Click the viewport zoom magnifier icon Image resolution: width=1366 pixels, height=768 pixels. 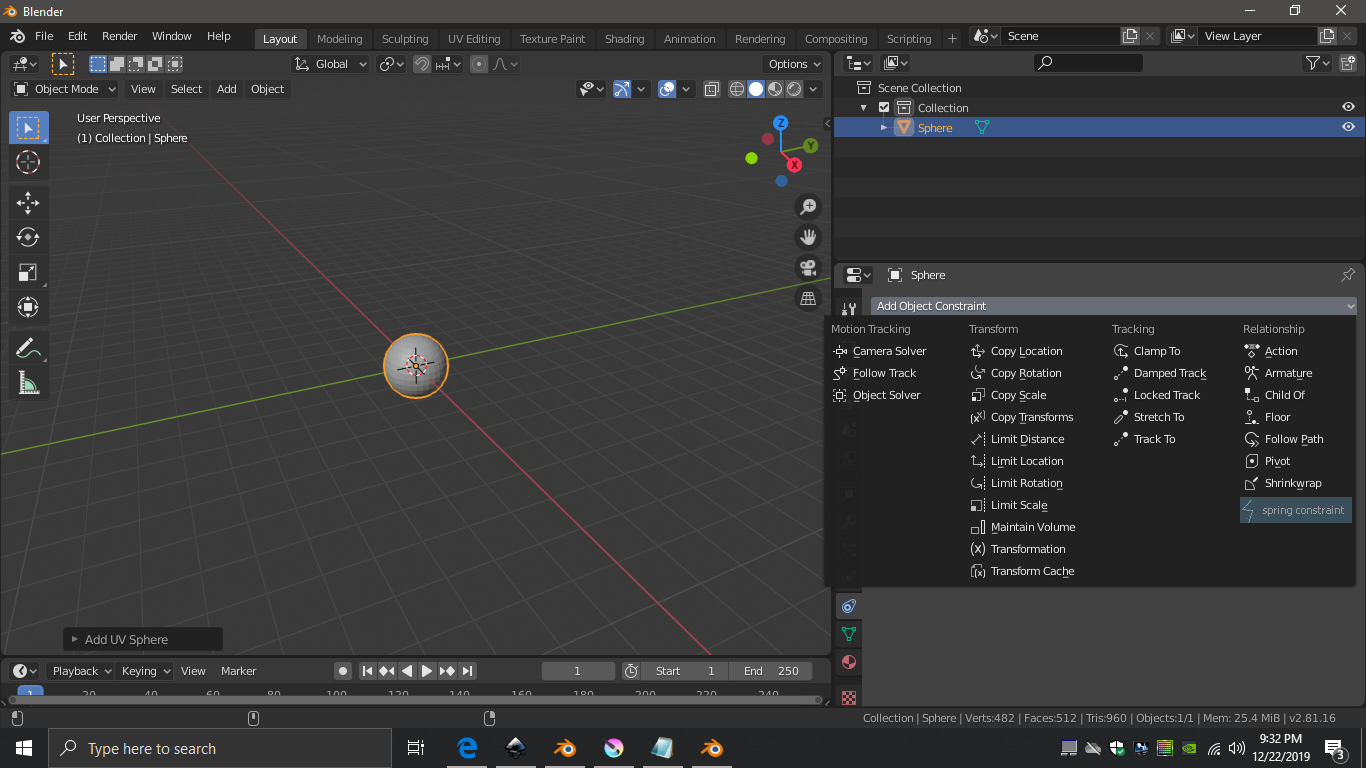pyautogui.click(x=808, y=207)
